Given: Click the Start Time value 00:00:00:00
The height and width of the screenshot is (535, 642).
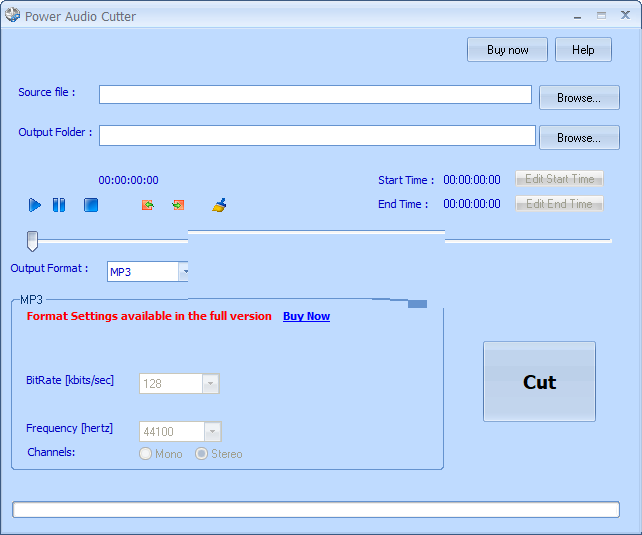Looking at the screenshot, I should 472,180.
